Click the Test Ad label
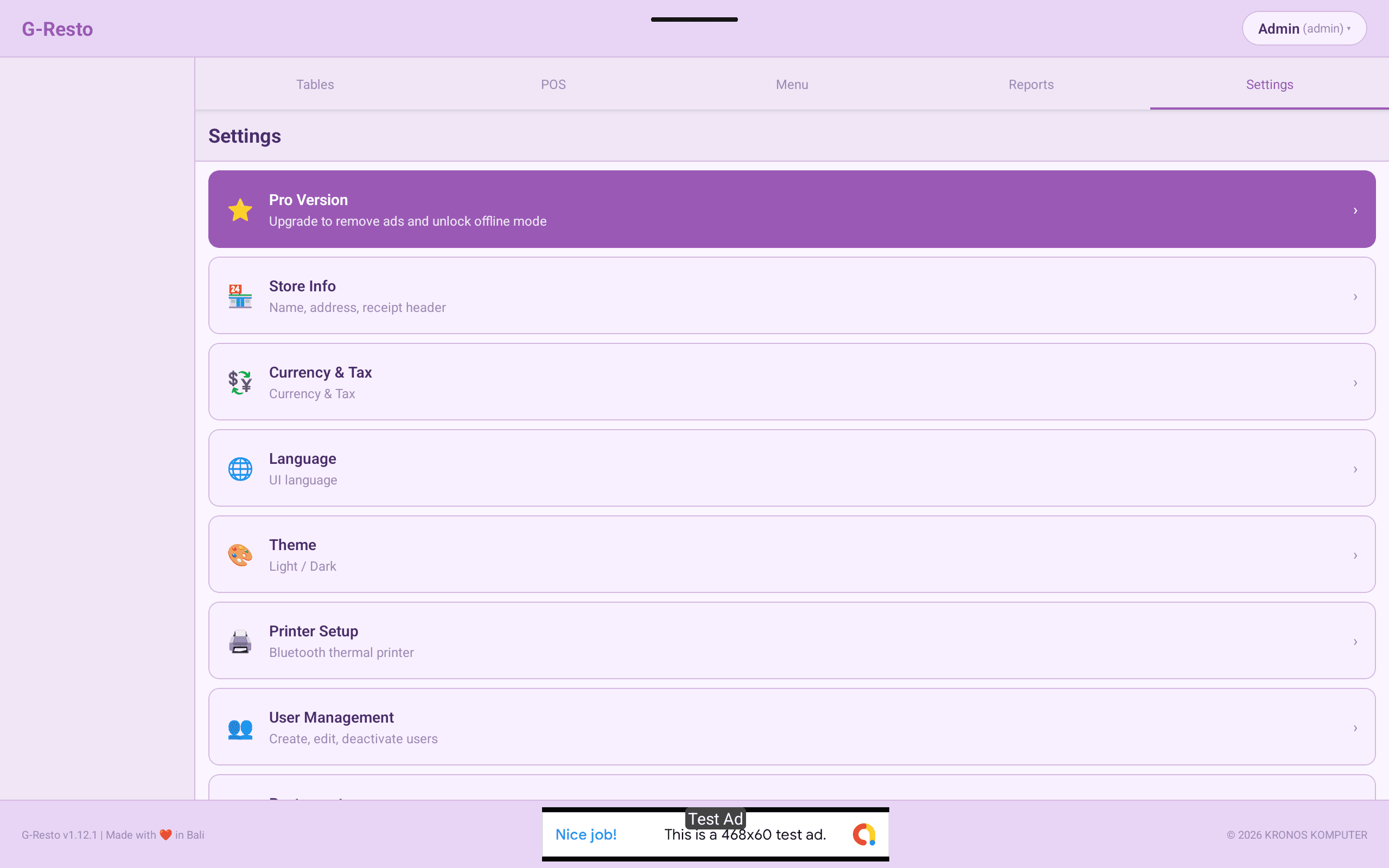Viewport: 1389px width, 868px height. coord(715,819)
